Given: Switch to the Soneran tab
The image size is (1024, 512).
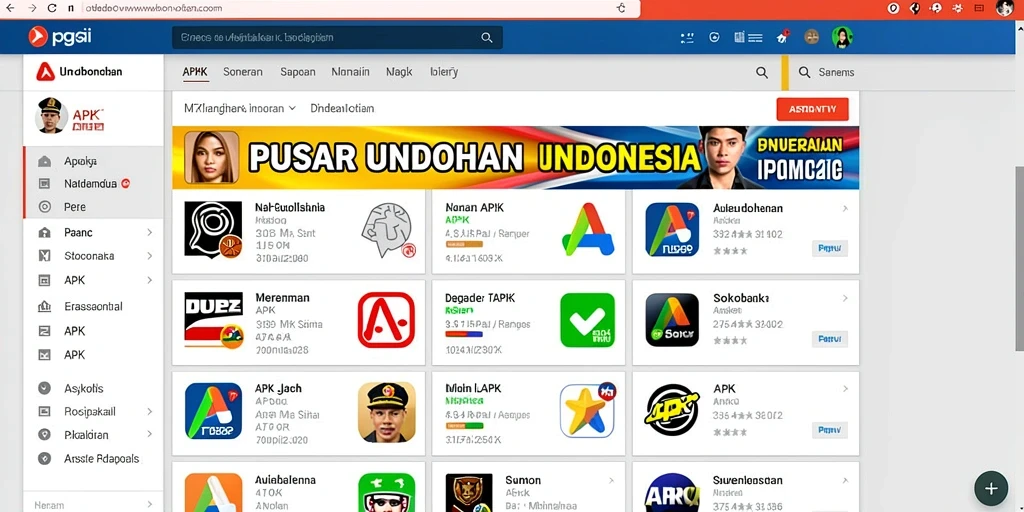Looking at the screenshot, I should click(x=243, y=72).
